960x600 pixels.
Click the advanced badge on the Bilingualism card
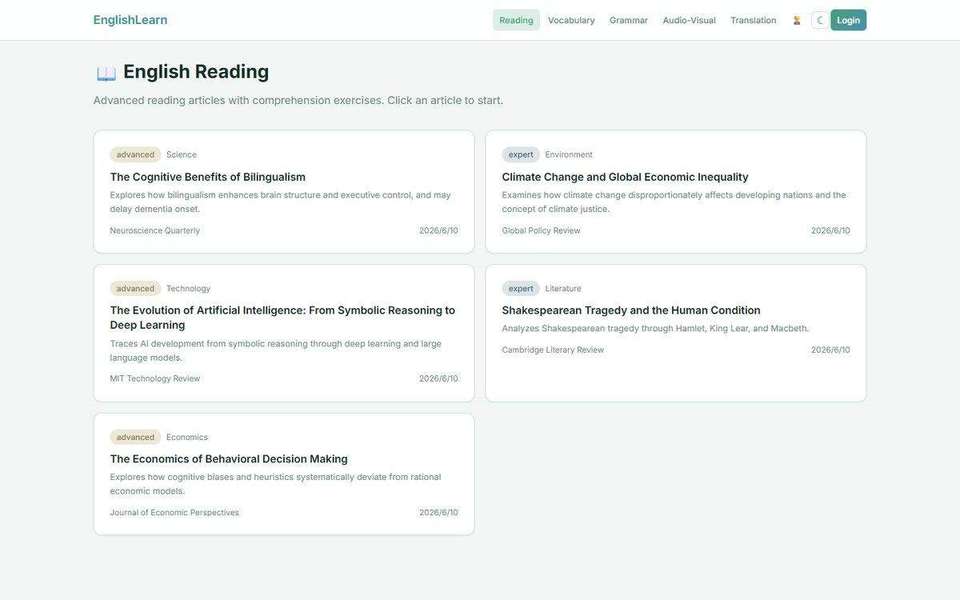(135, 154)
